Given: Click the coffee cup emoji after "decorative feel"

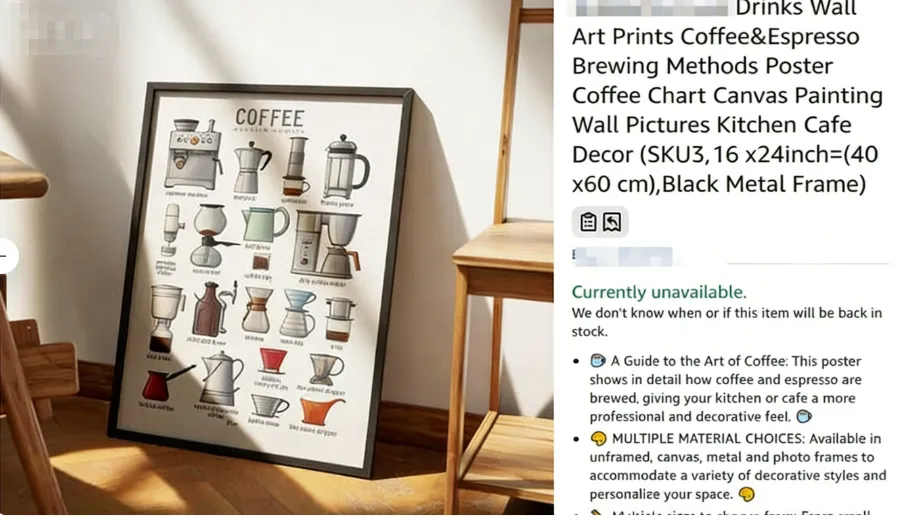Looking at the screenshot, I should coord(804,416).
